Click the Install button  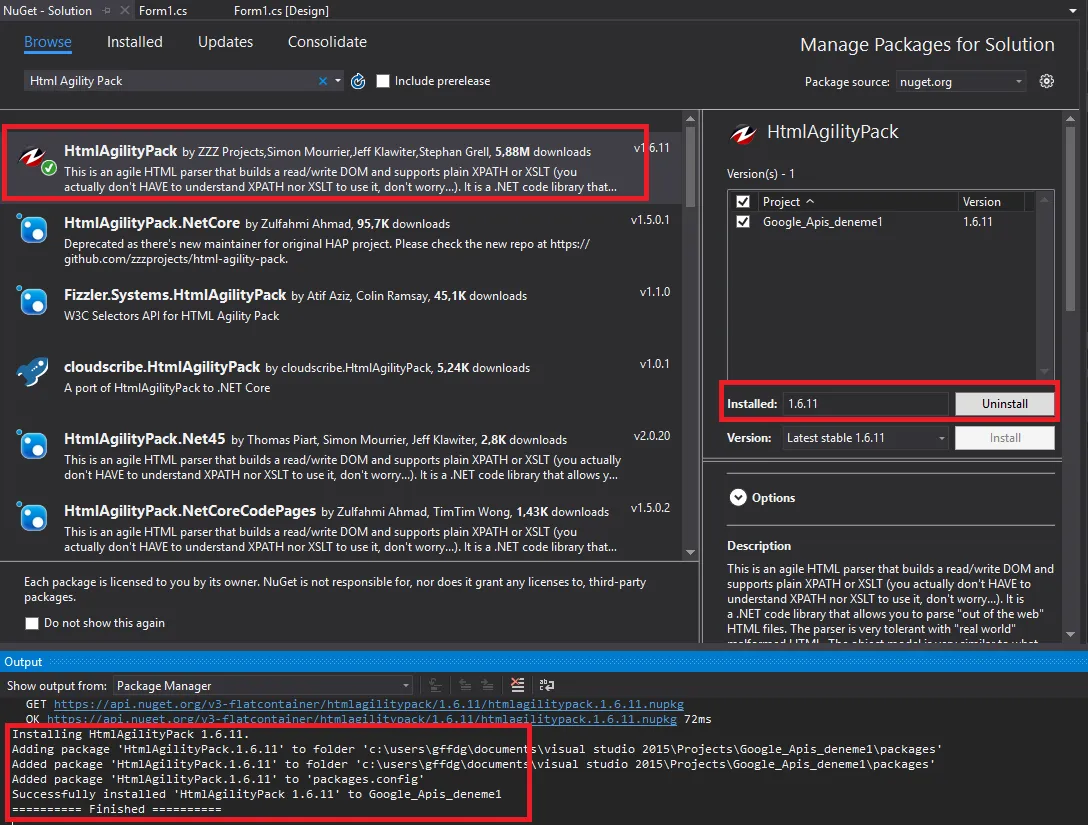coord(1005,438)
